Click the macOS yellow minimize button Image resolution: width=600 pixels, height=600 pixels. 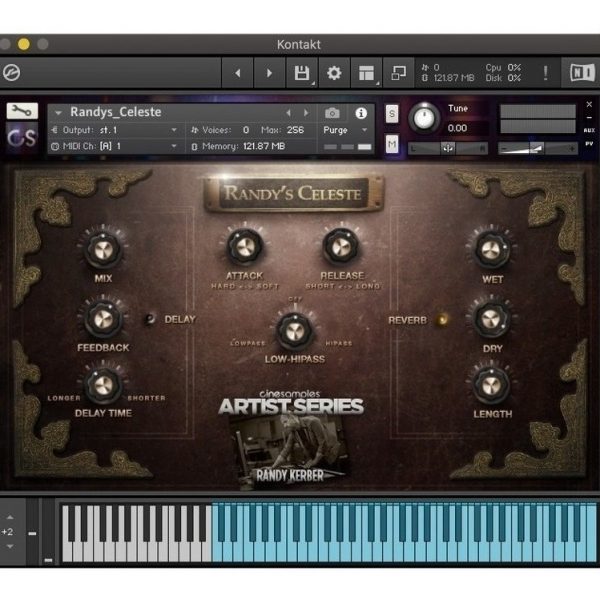click(24, 44)
